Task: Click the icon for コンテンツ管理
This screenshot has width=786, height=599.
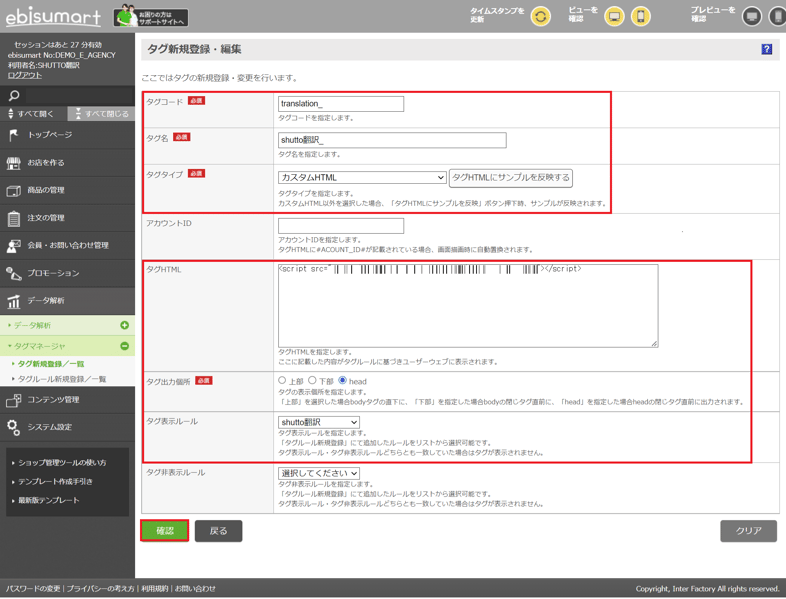Action: click(14, 400)
